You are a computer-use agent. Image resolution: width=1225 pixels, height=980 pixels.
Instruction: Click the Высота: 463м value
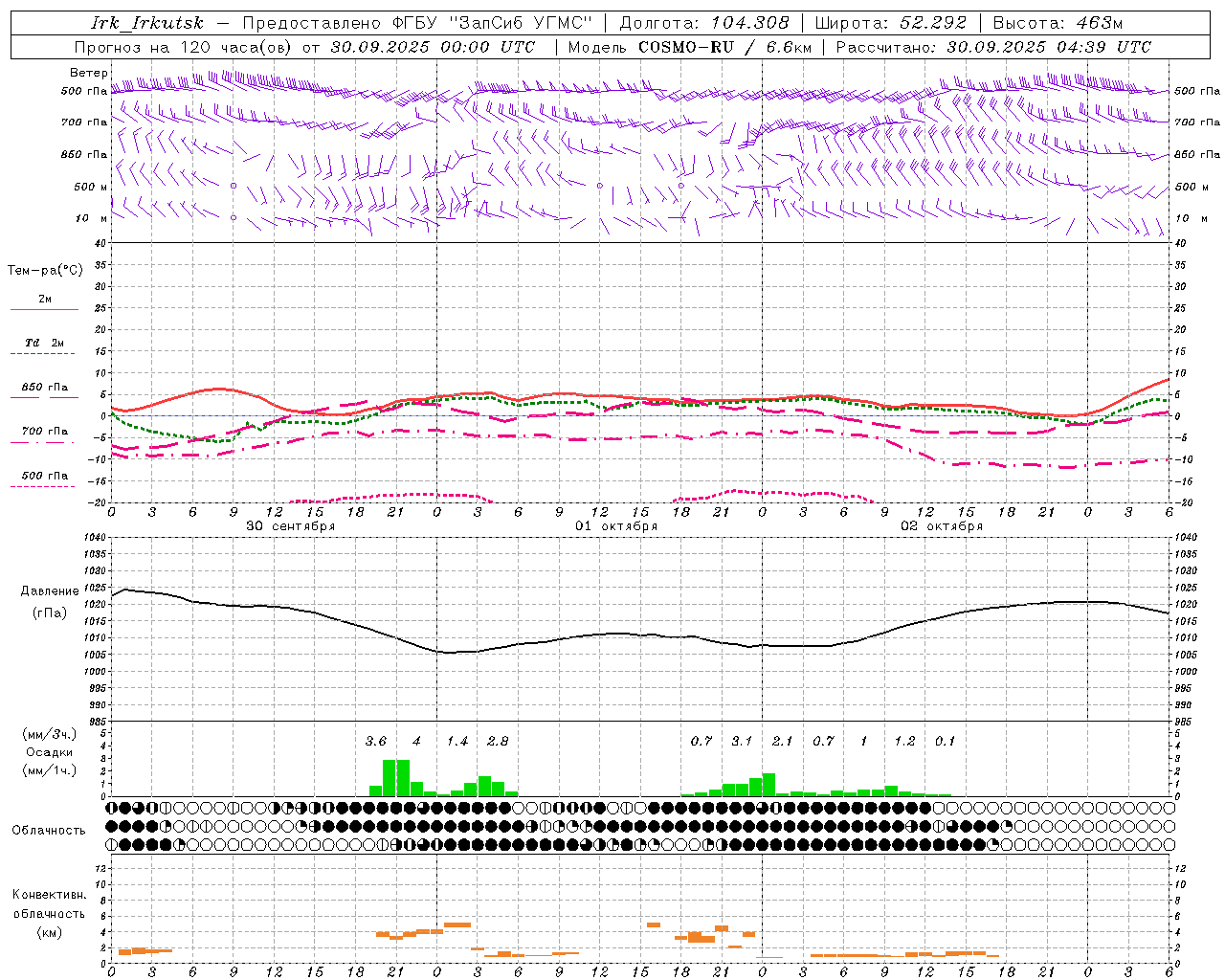pyautogui.click(x=1058, y=23)
